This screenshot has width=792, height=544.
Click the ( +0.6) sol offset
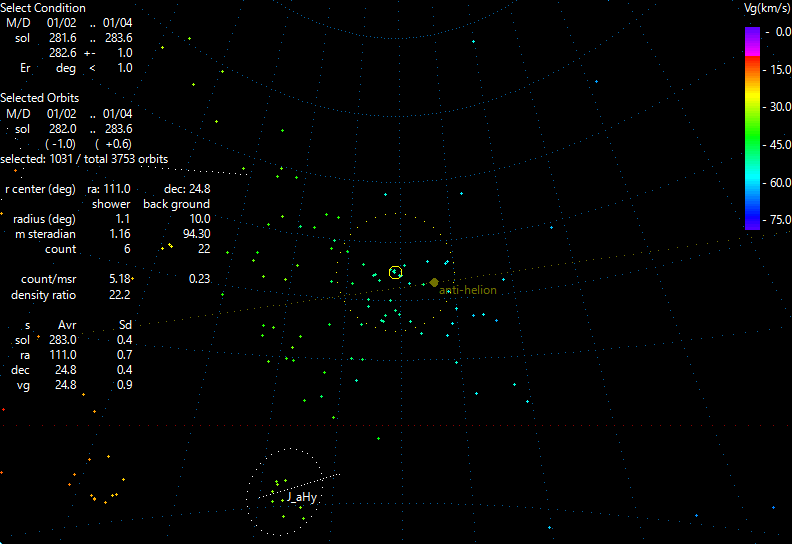pyautogui.click(x=113, y=144)
